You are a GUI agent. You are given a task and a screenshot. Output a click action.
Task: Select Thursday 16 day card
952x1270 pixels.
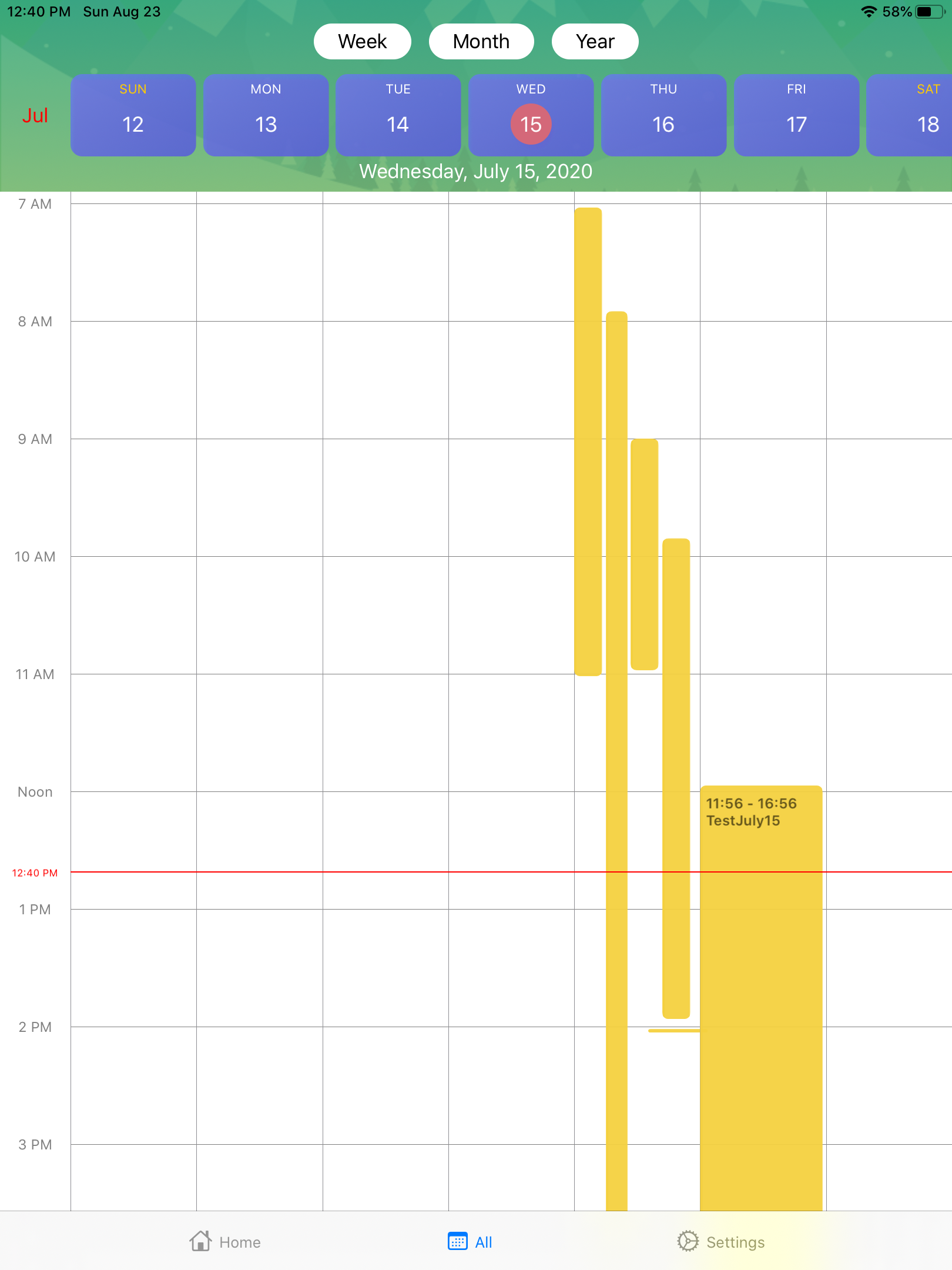[663, 115]
